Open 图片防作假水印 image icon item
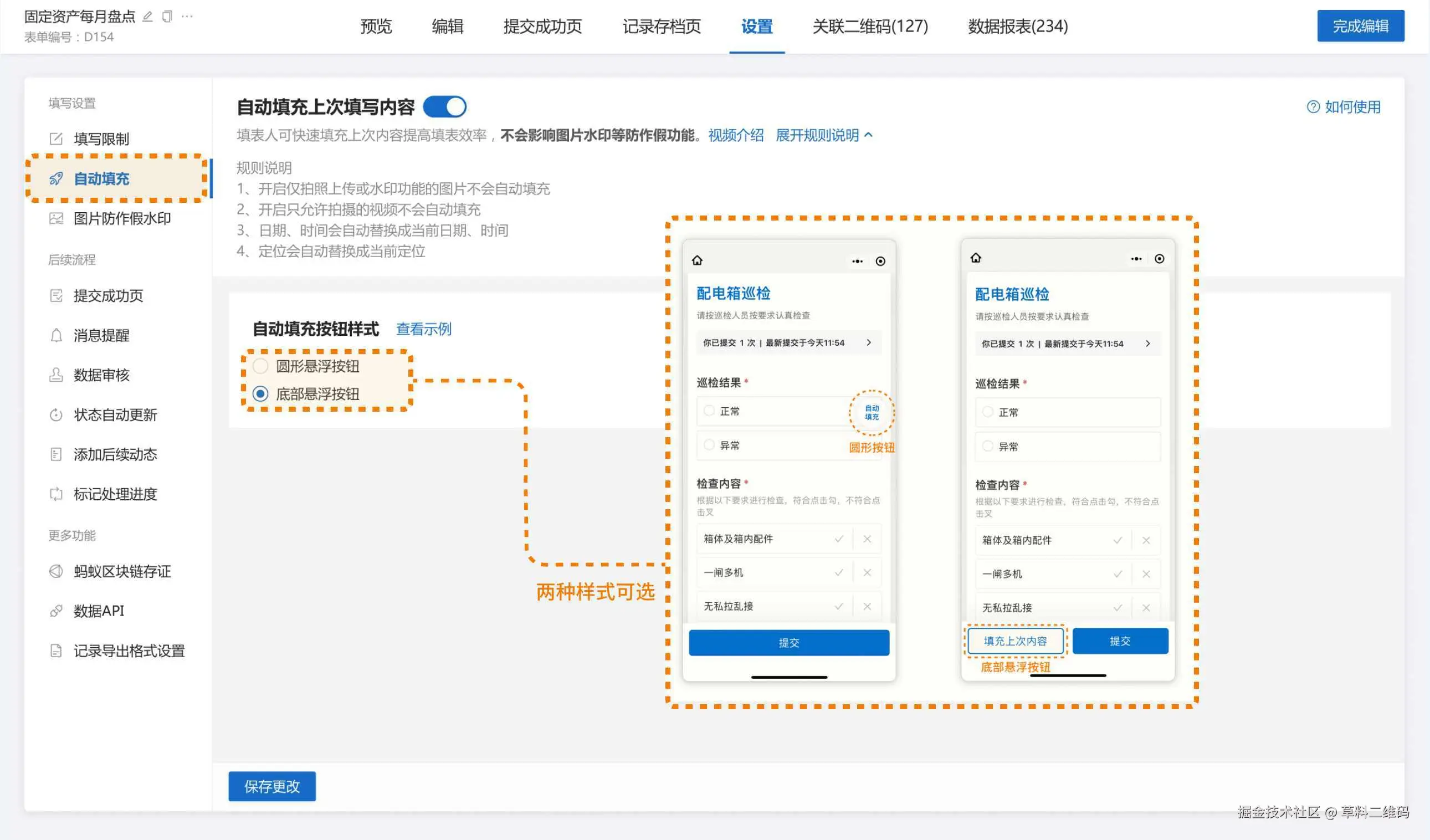Image resolution: width=1430 pixels, height=840 pixels. tap(55, 218)
